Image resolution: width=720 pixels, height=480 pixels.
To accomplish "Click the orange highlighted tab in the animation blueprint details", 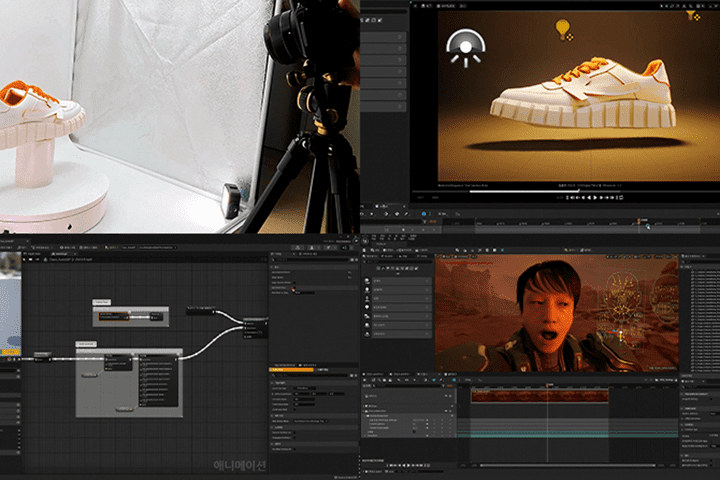I will (x=291, y=369).
